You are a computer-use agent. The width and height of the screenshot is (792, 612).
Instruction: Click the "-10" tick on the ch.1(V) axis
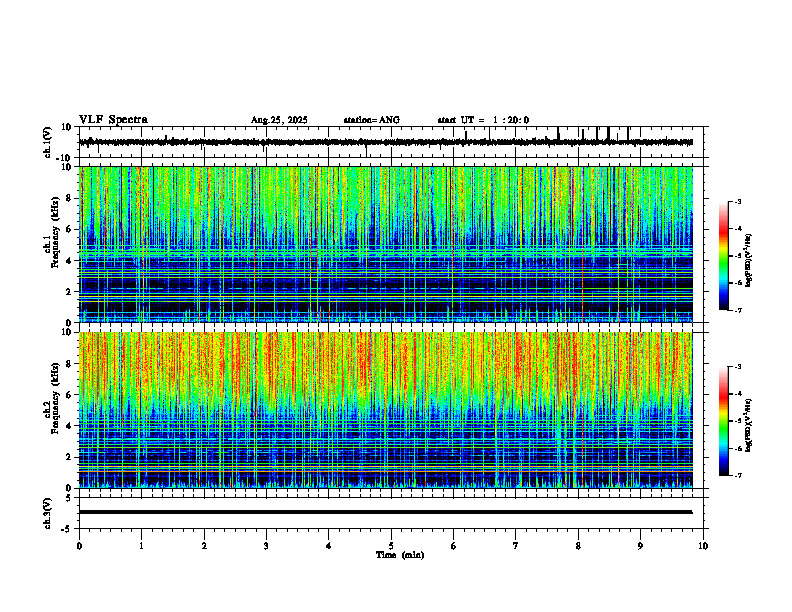(x=65, y=158)
